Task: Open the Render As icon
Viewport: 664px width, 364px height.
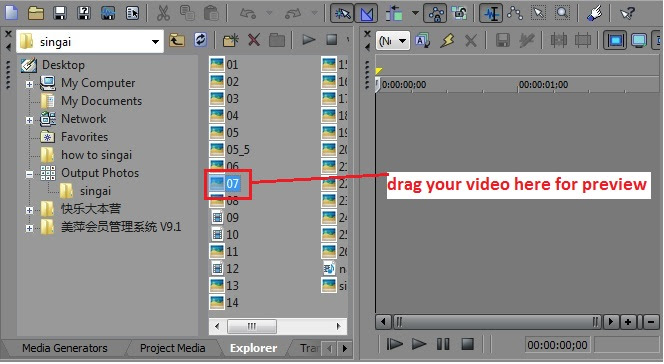Action: [x=108, y=13]
